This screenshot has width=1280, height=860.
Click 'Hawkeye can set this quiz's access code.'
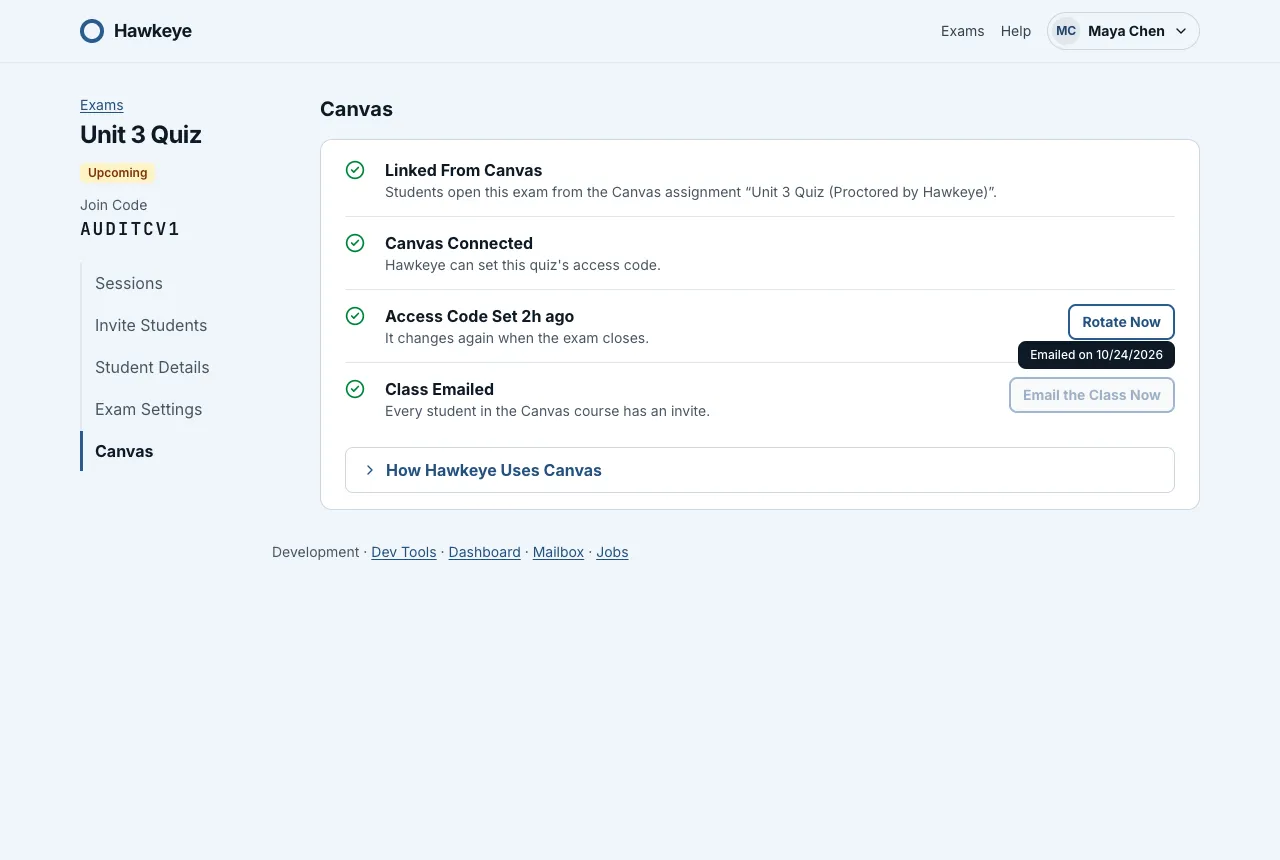[523, 265]
